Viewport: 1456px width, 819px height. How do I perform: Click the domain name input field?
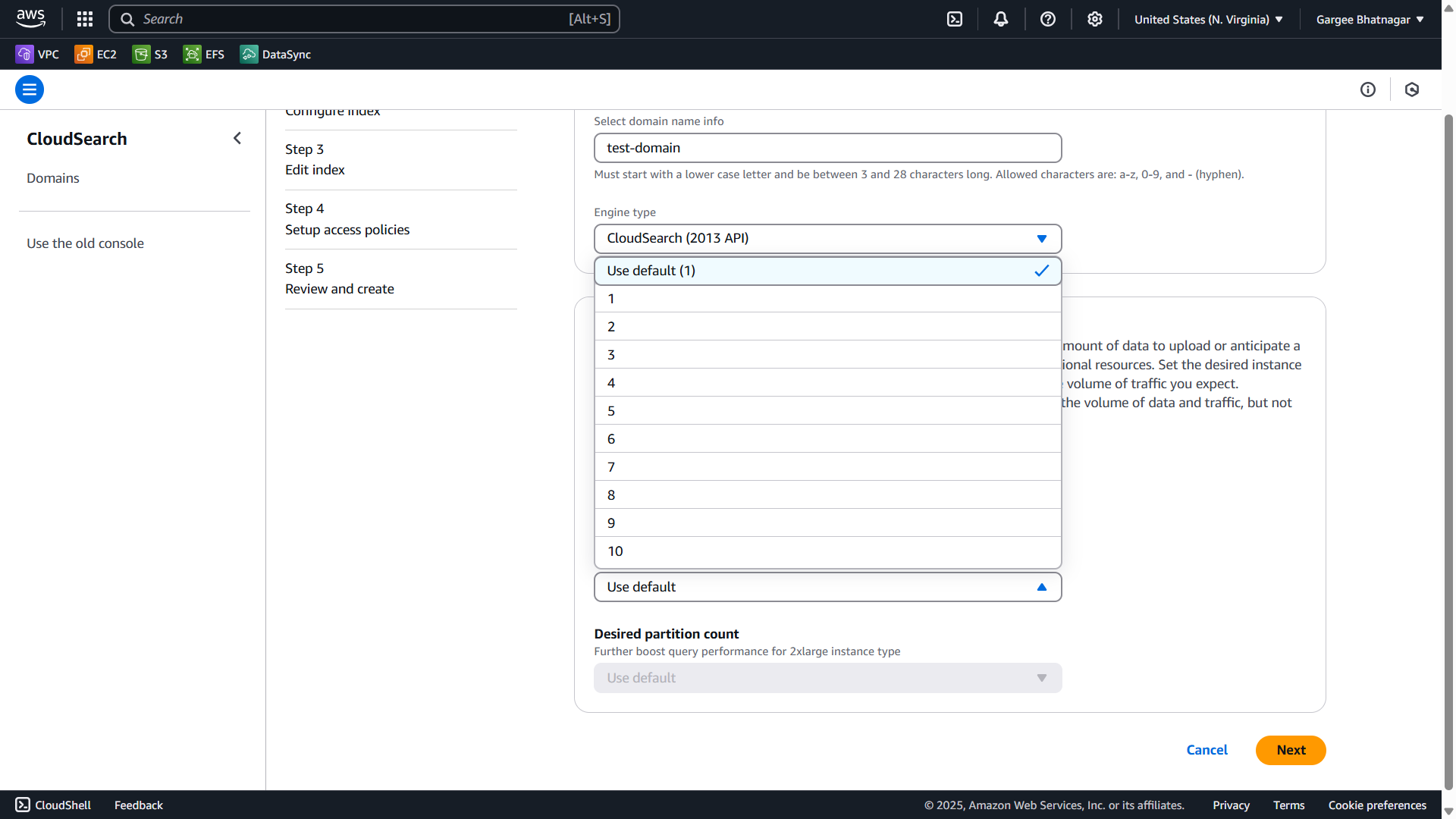[x=827, y=148]
